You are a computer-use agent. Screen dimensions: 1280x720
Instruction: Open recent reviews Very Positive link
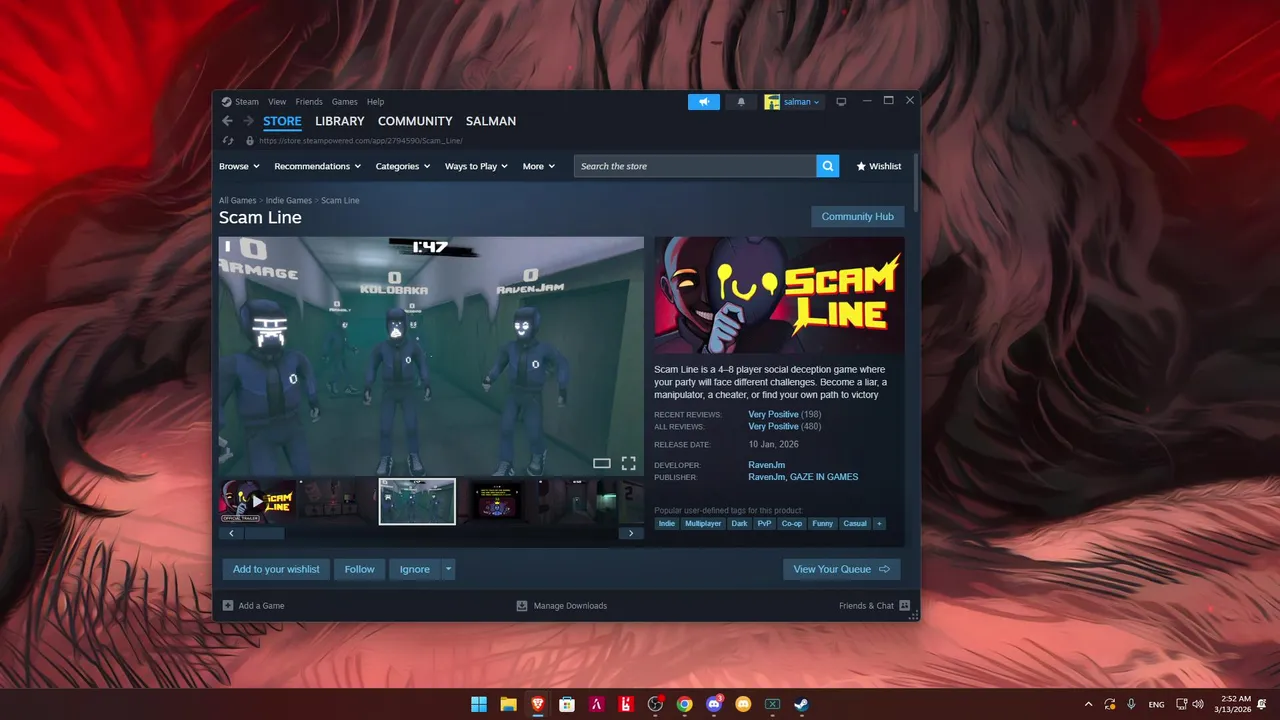pyautogui.click(x=773, y=414)
